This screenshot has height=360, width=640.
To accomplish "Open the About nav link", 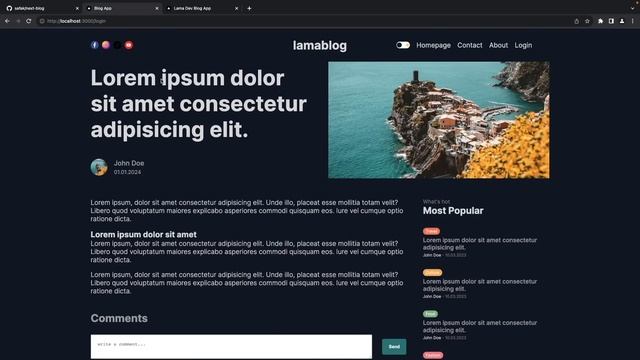I will (x=498, y=45).
